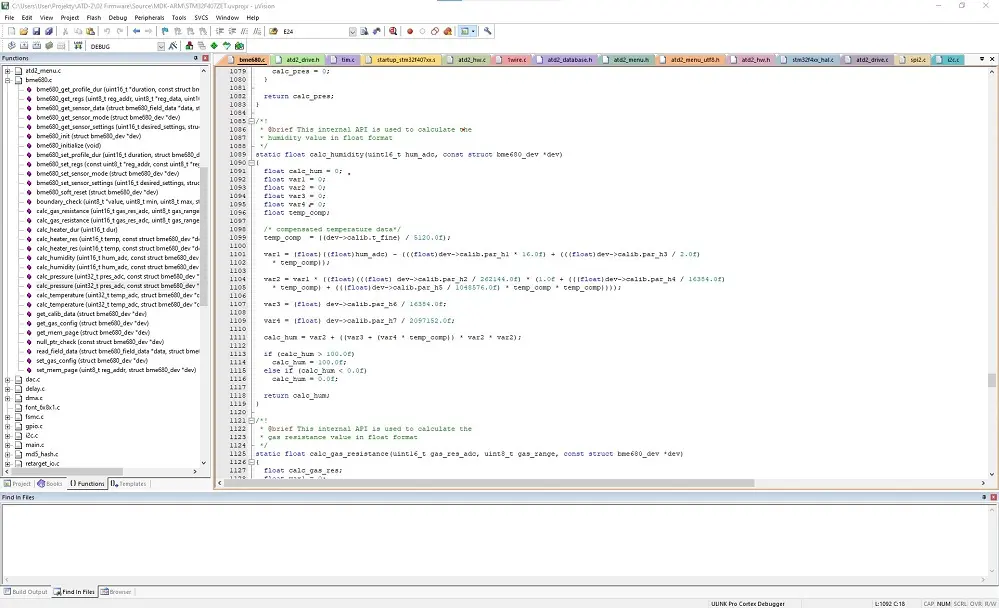
Task: Collapse the bme680.c tree node
Action: point(8,80)
